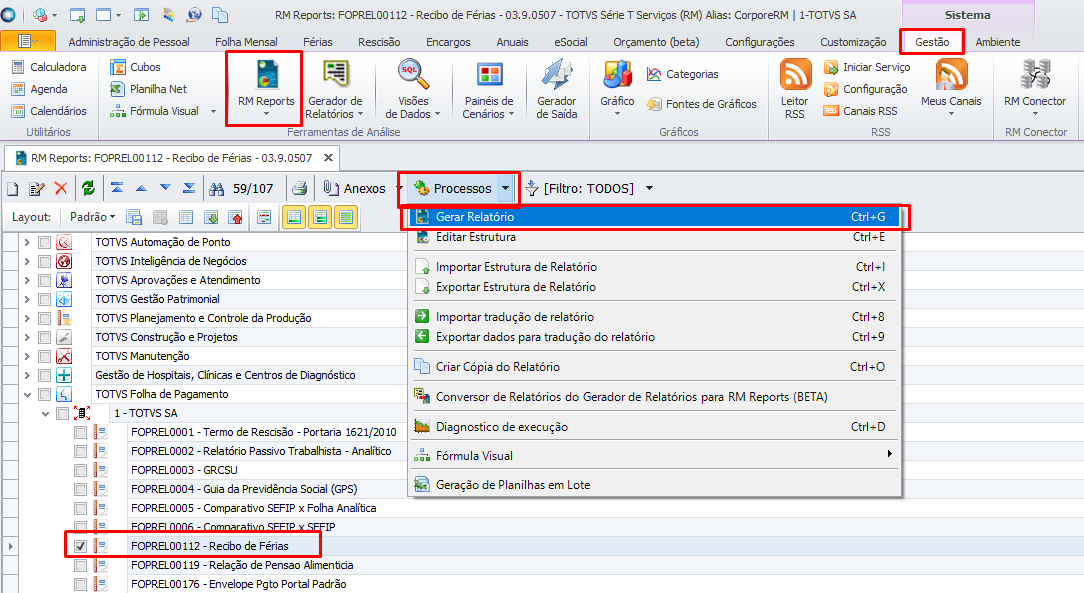
Task: Open RM Reports tool
Action: [x=263, y=88]
